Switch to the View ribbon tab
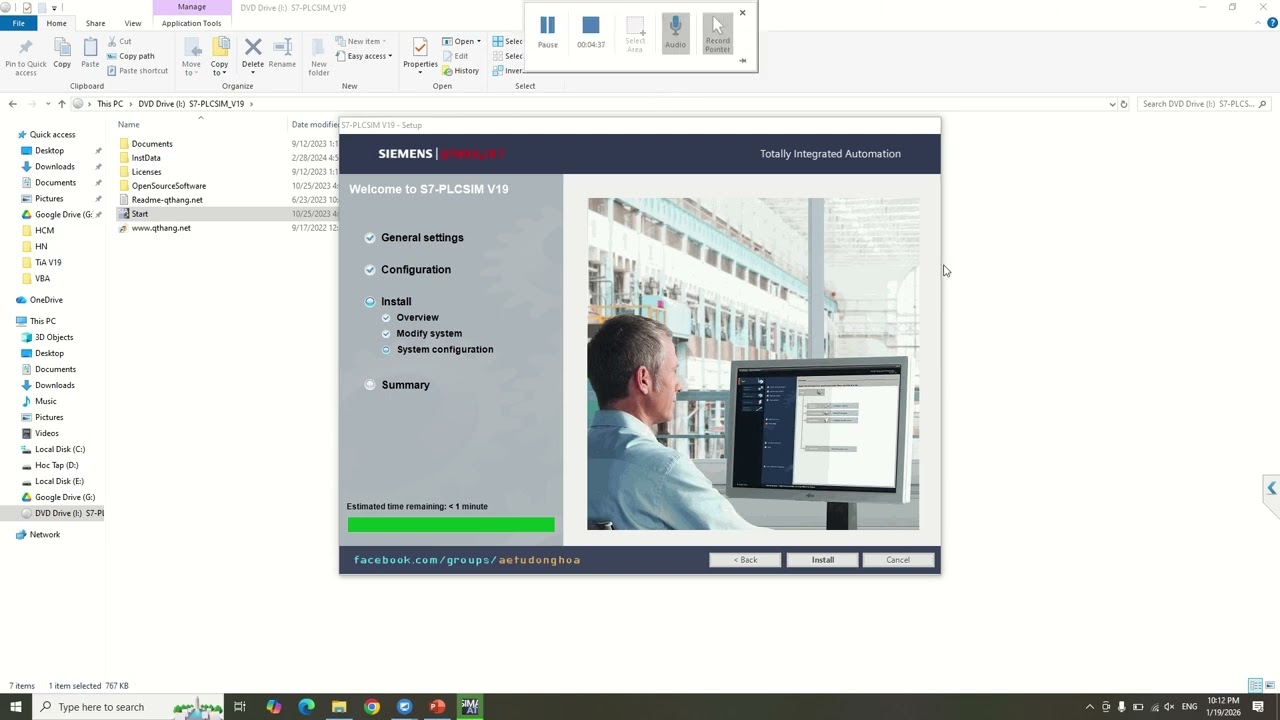 point(133,23)
